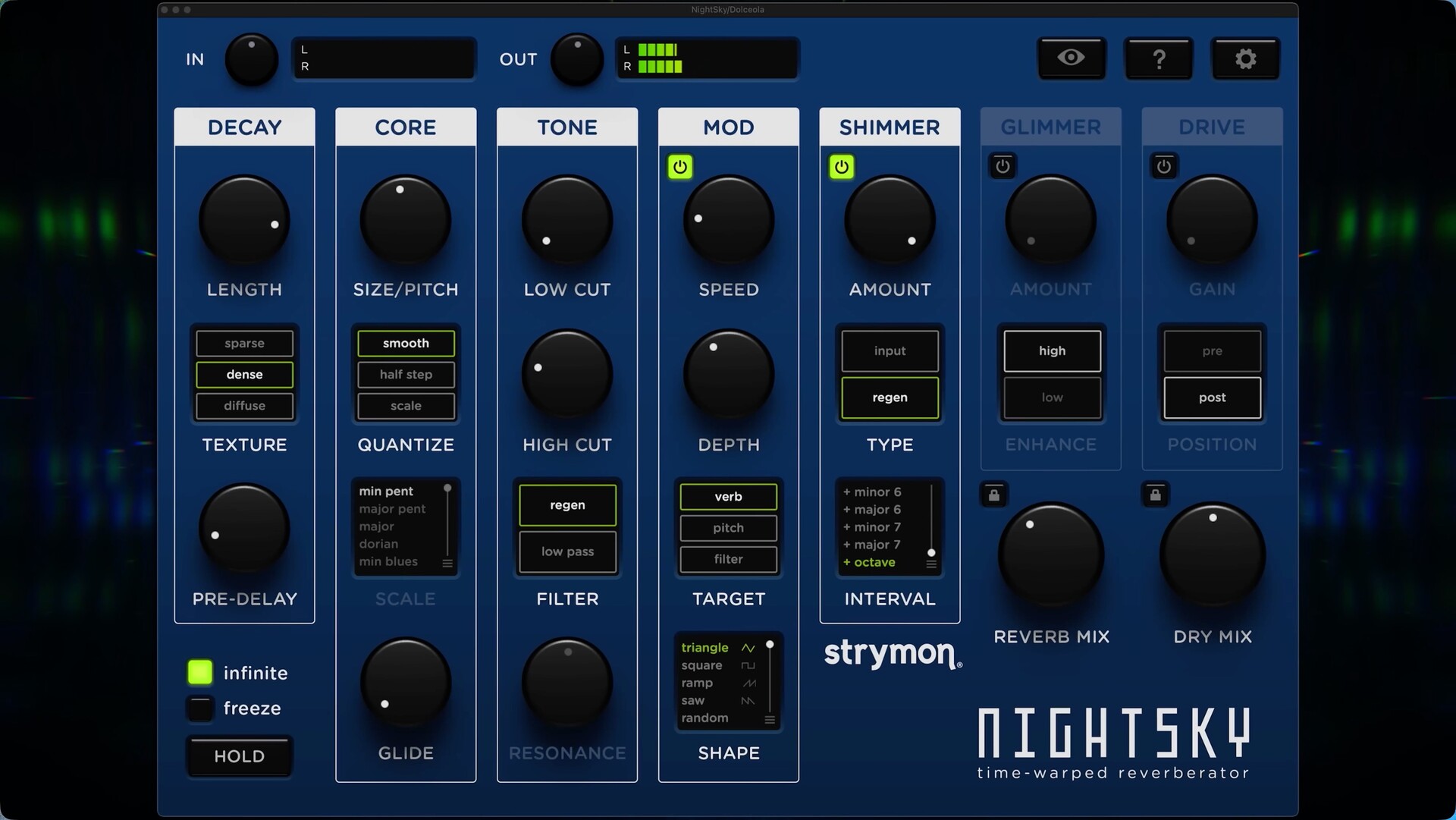The height and width of the screenshot is (820, 1456).
Task: Switch filter type to low pass
Action: point(567,551)
